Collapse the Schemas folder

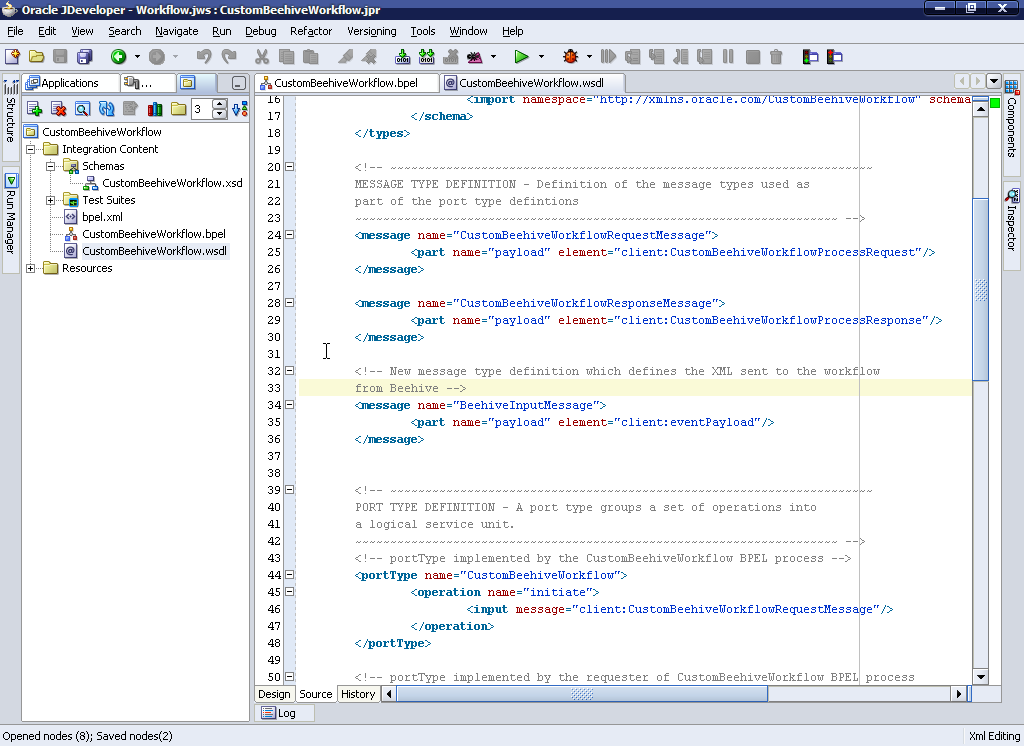[48, 165]
